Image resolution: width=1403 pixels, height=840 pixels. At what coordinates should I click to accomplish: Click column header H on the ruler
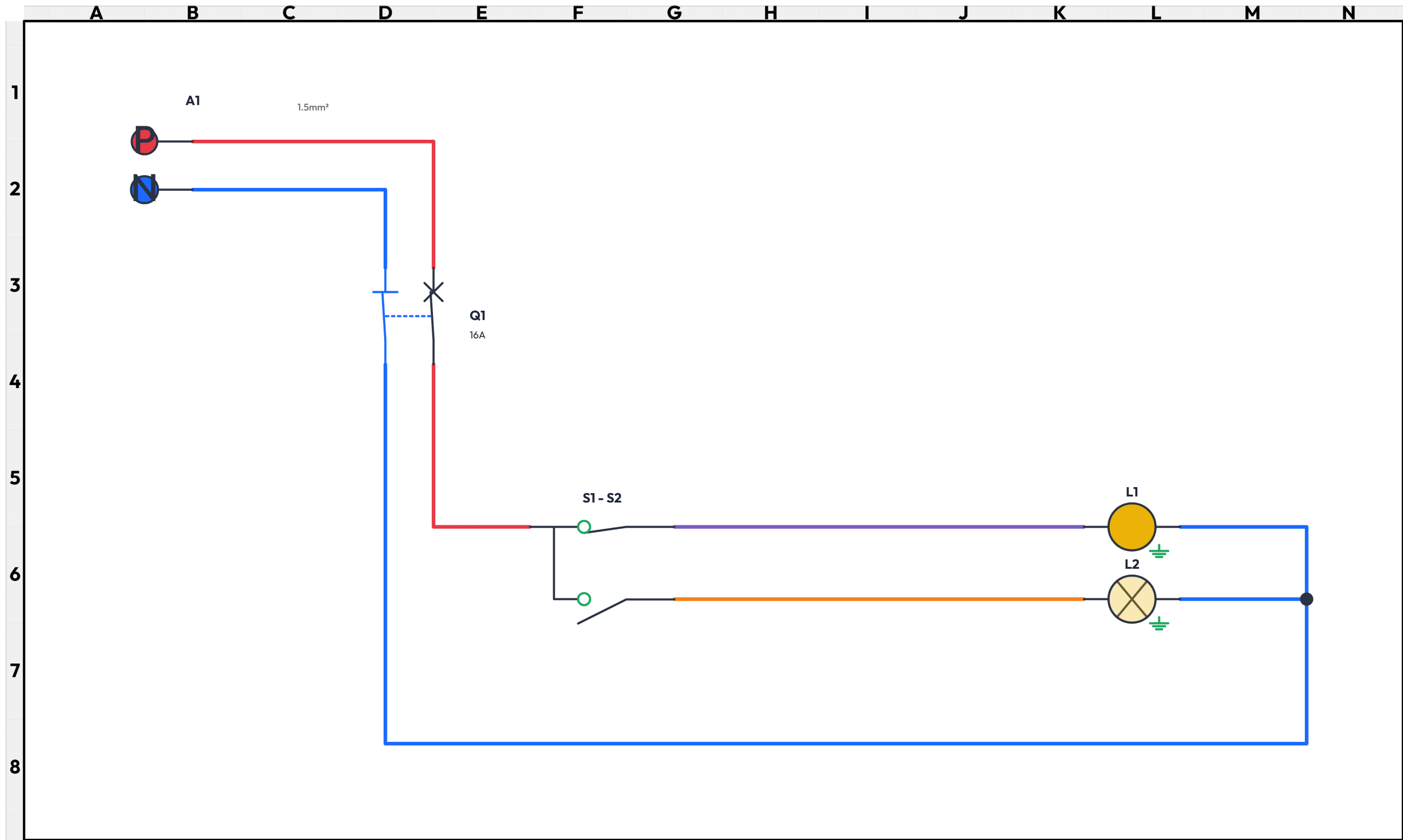tap(770, 13)
